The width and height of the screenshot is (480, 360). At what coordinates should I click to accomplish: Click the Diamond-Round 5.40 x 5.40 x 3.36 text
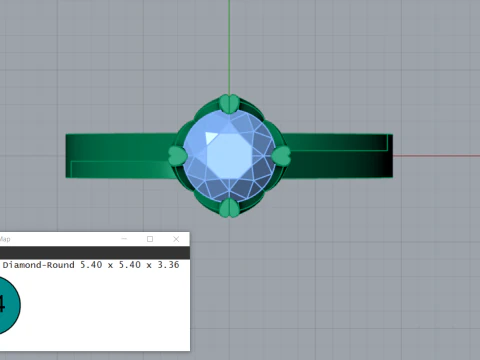point(91,265)
